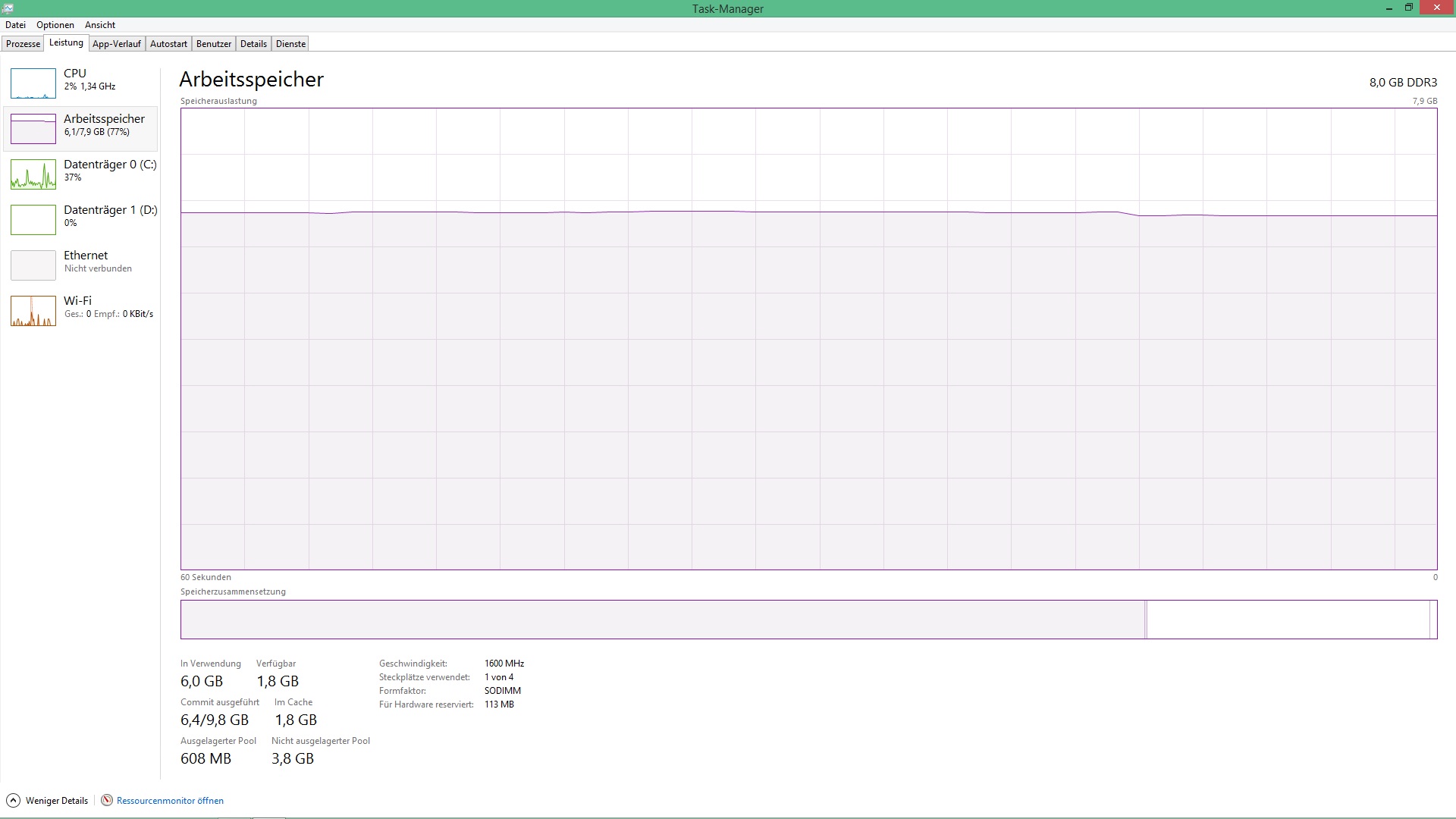Click the Weniger Details label
The image size is (1456, 819).
click(57, 801)
